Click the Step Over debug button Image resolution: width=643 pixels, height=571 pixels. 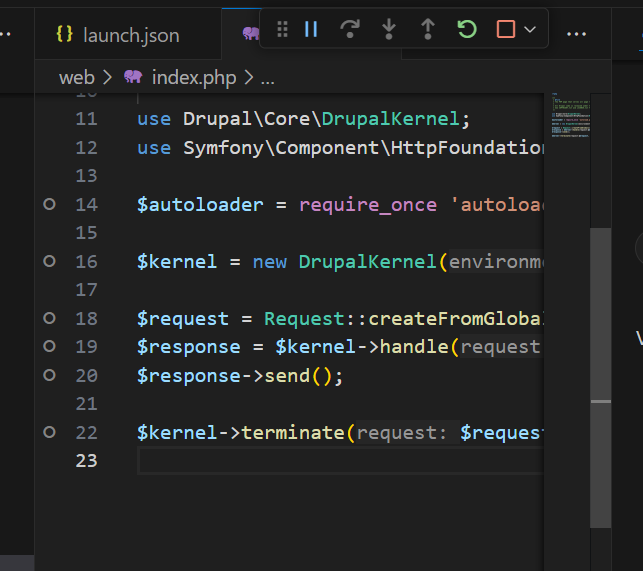pos(350,29)
